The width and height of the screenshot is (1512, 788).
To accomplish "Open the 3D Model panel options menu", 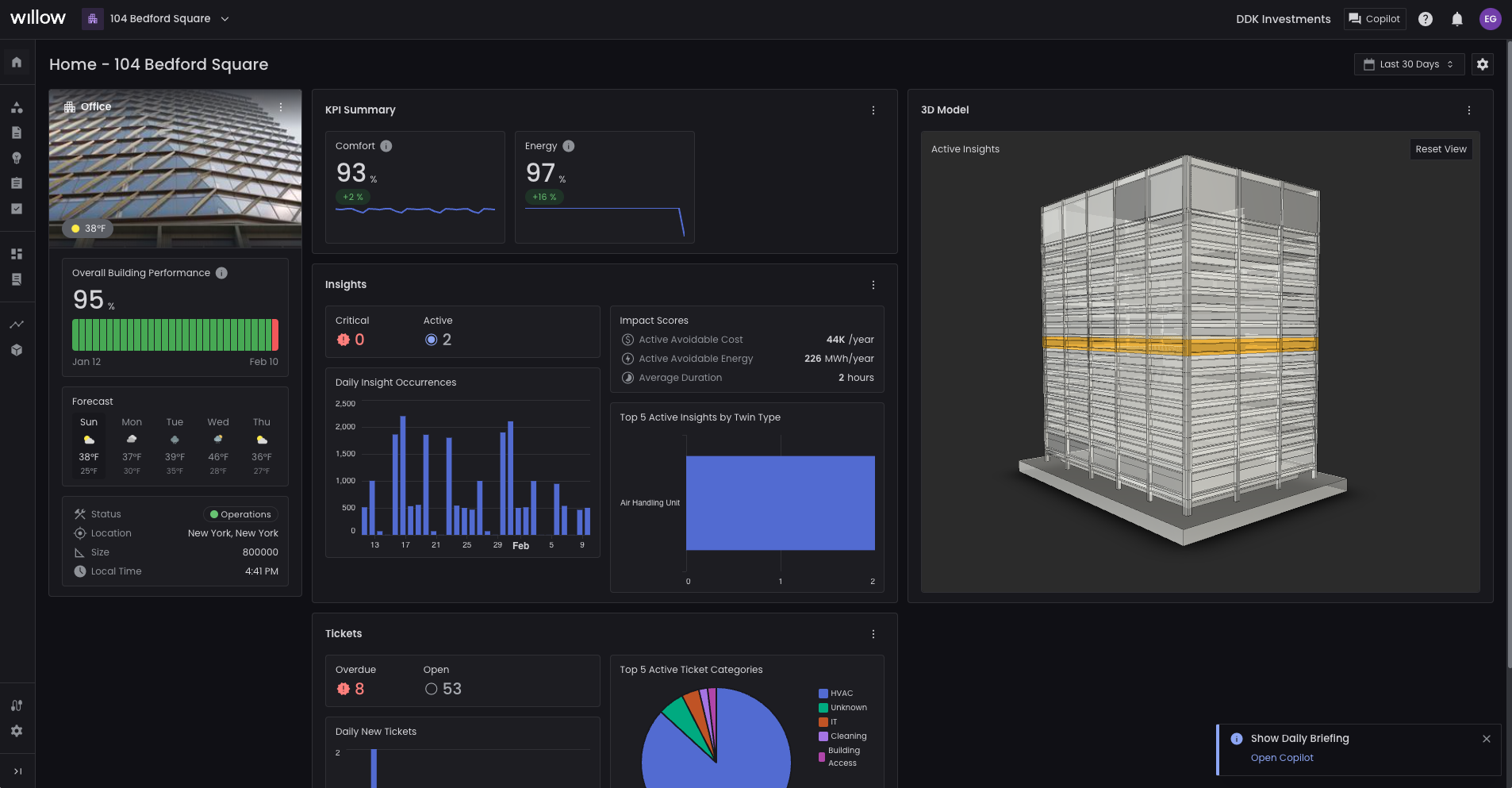I will pos(1469,110).
